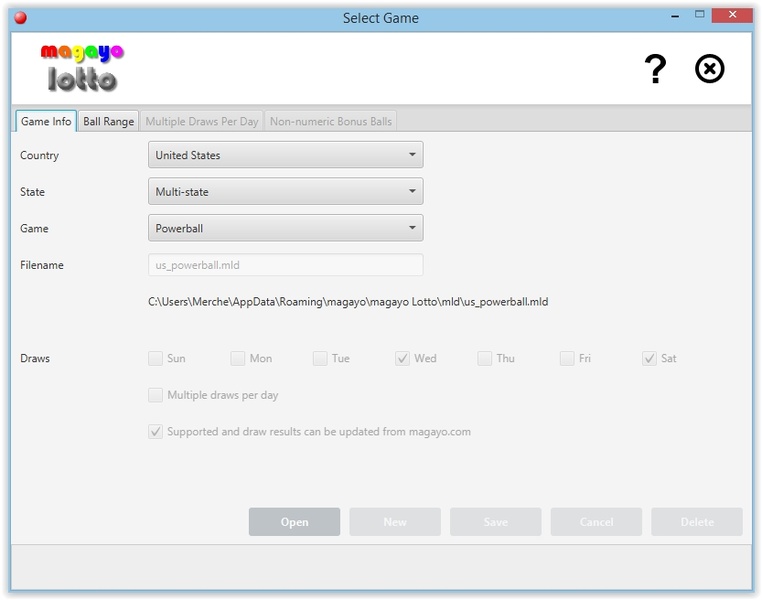Open help via the question mark icon
The height and width of the screenshot is (600, 762).
(x=655, y=69)
